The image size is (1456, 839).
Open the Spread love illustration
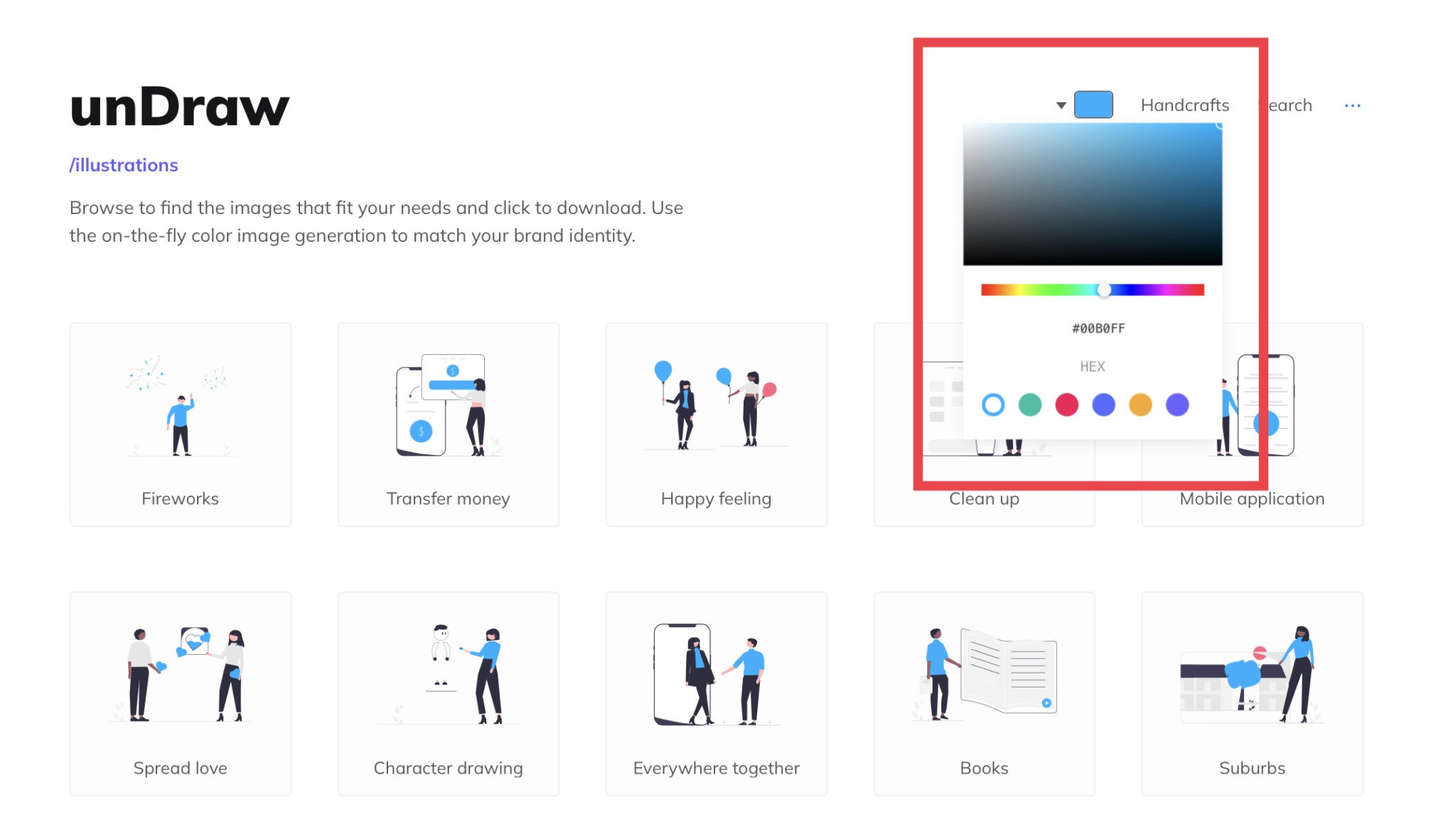[180, 693]
